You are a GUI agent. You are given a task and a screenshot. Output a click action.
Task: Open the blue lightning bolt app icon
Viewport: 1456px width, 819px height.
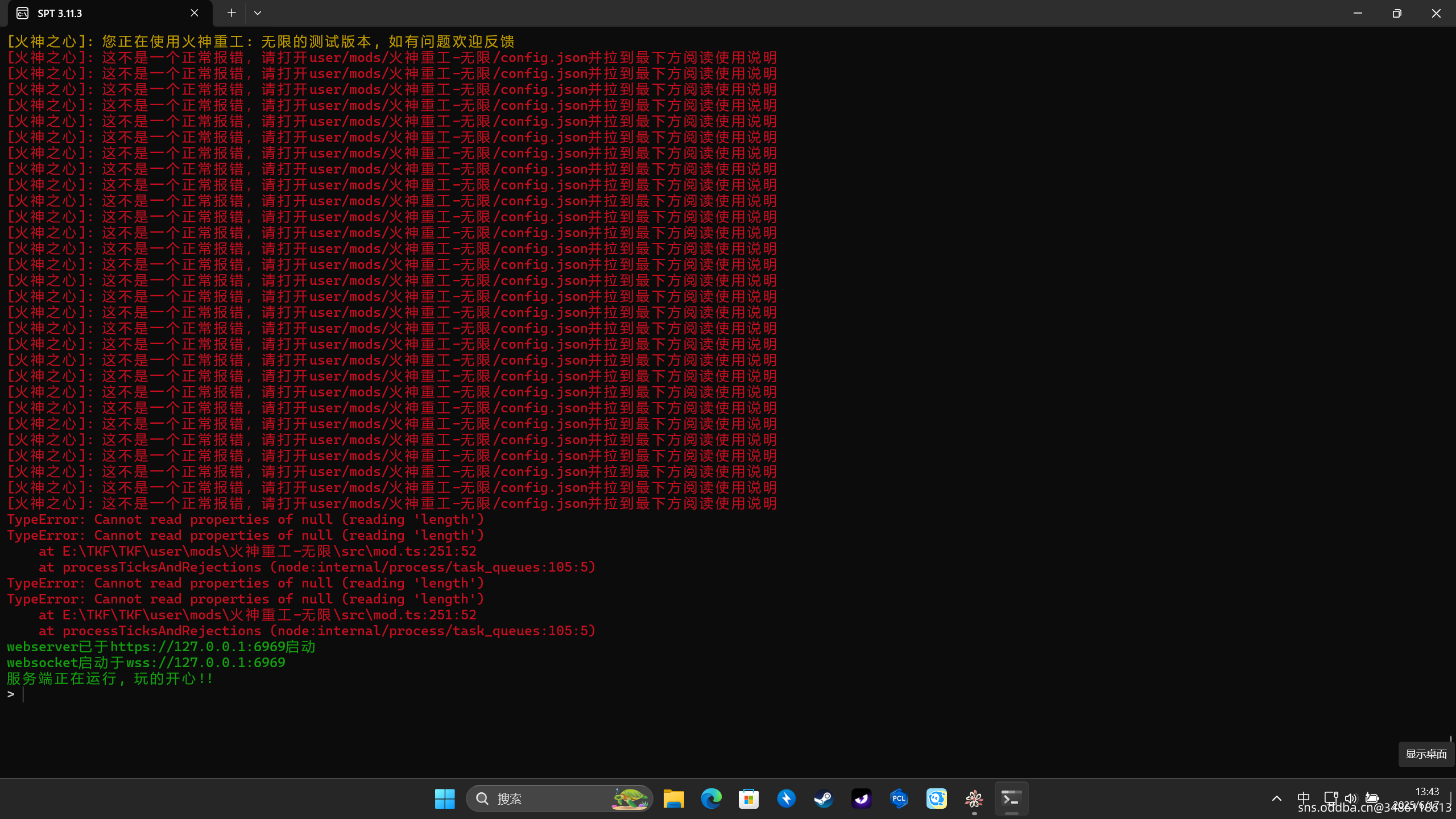pos(787,799)
